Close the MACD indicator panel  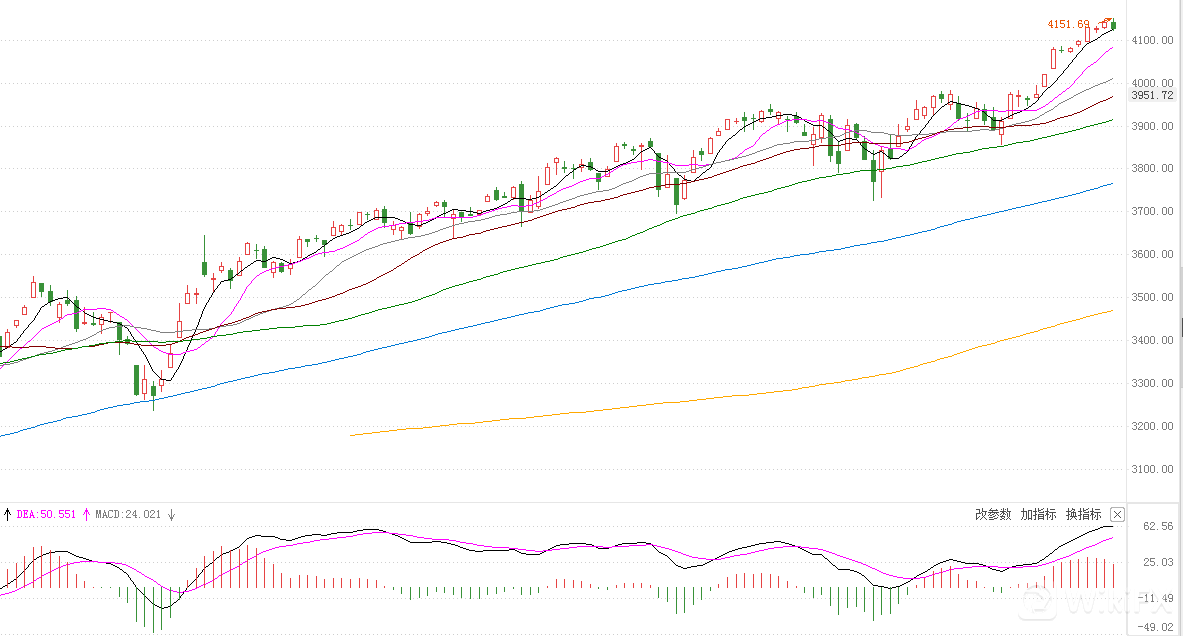pyautogui.click(x=1118, y=514)
